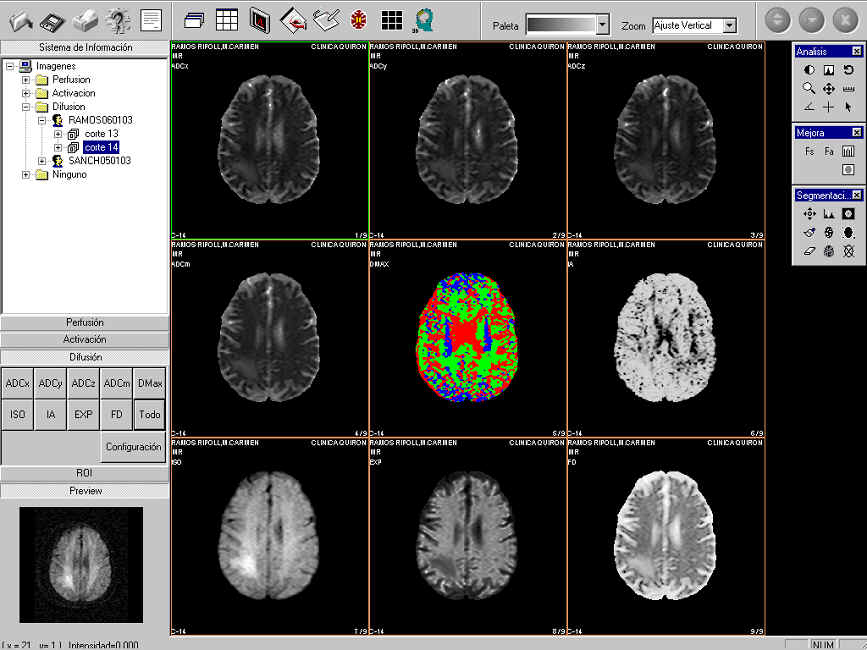This screenshot has height=650, width=867.
Task: Open the ROI panel tab
Action: click(x=85, y=473)
